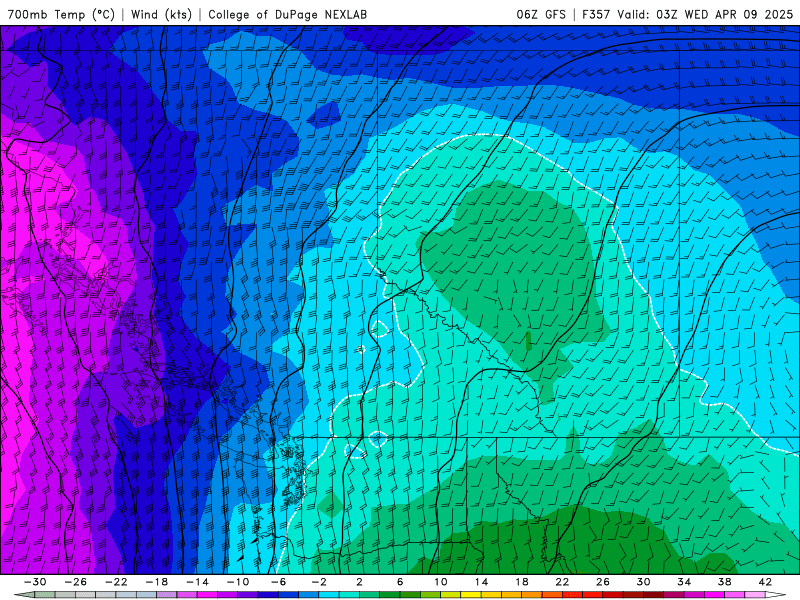800x600 pixels.
Task: Click 'College of DuPage NEXLAB' header text
Action: tap(287, 14)
